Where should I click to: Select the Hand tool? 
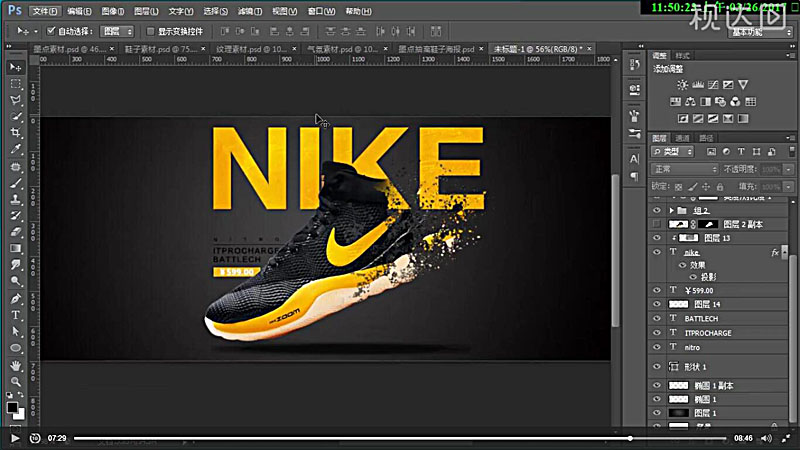[16, 365]
